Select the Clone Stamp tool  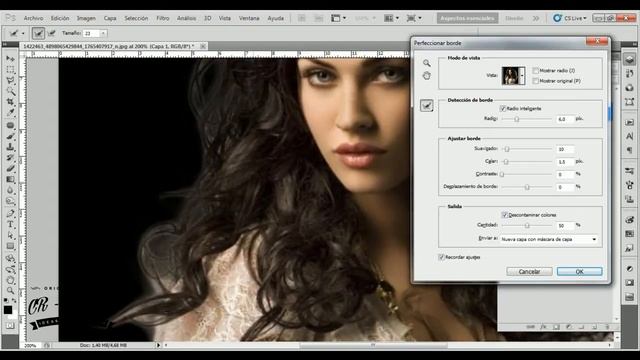coord(10,147)
